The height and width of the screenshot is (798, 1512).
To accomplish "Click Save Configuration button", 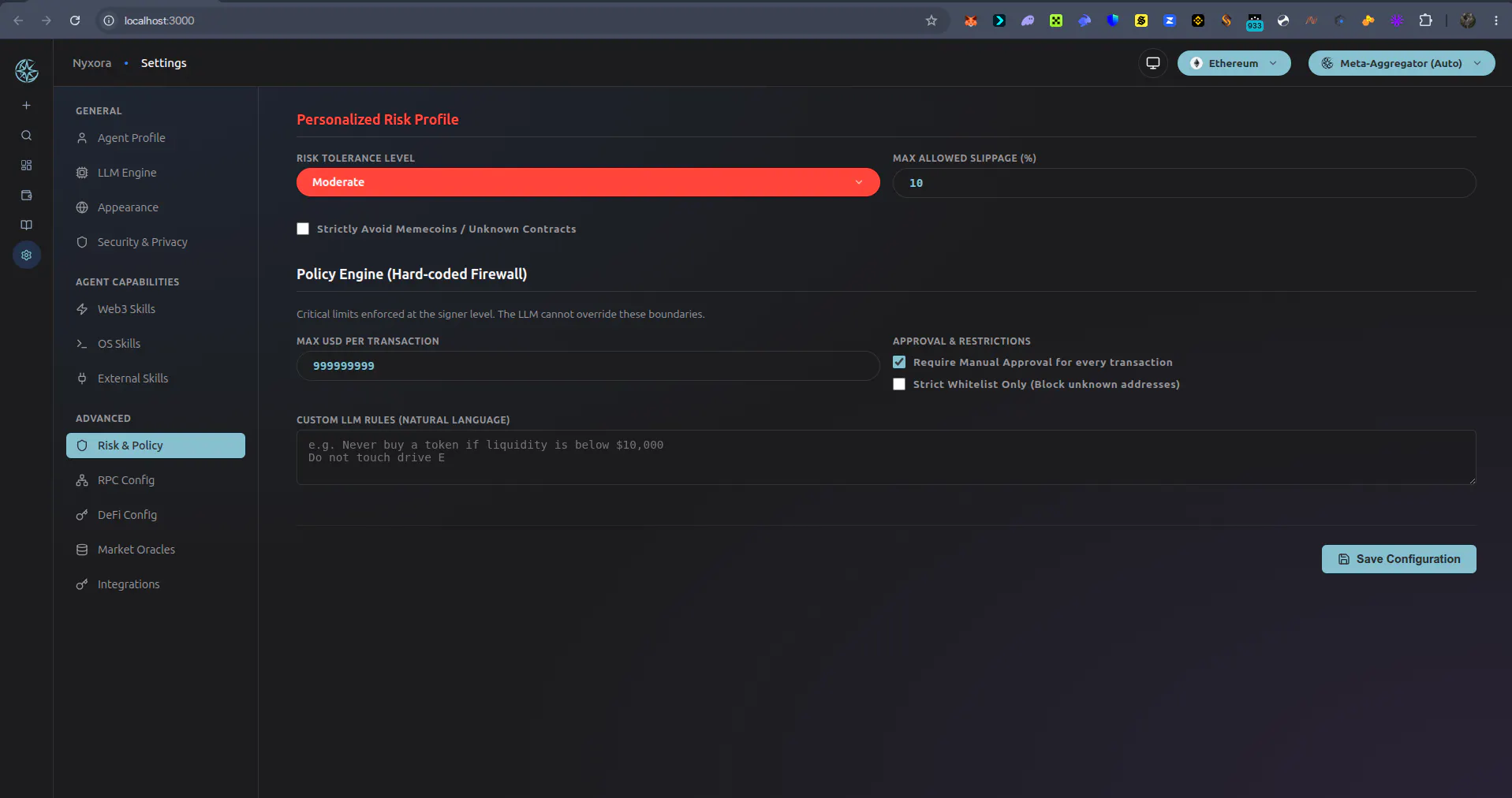I will pyautogui.click(x=1398, y=559).
